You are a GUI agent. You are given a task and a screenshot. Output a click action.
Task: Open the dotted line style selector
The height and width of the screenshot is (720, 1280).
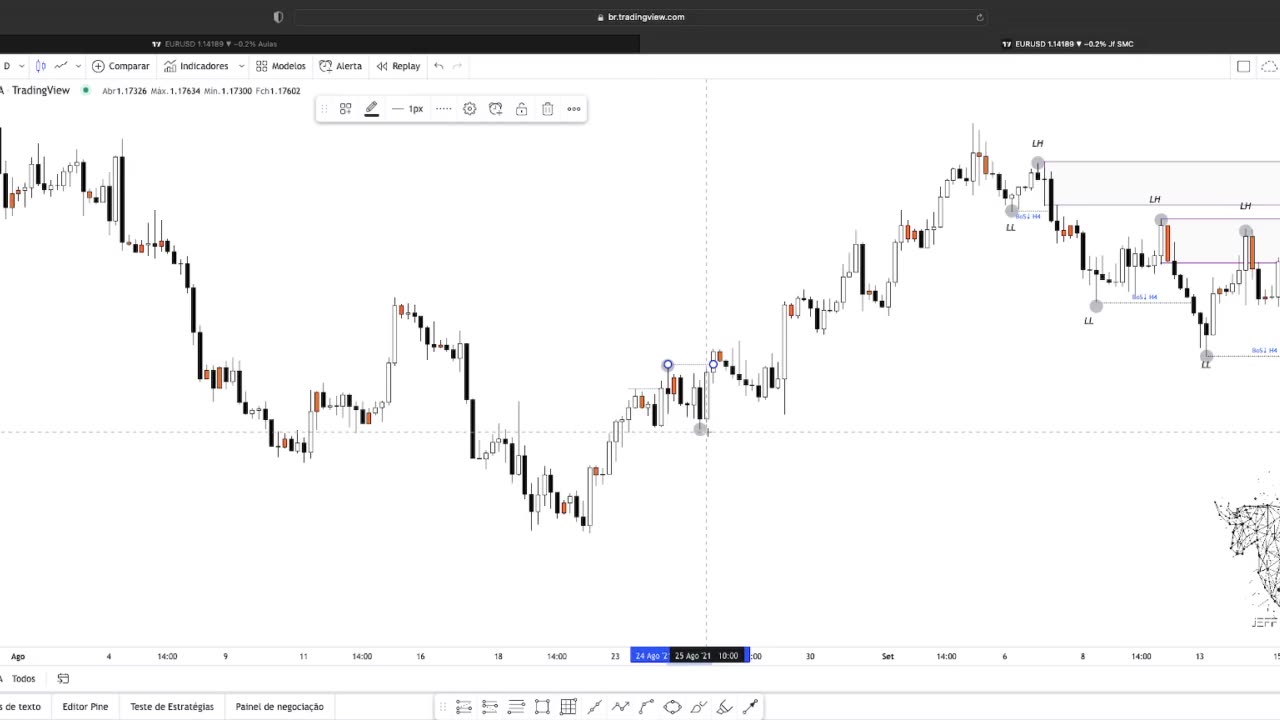point(443,109)
